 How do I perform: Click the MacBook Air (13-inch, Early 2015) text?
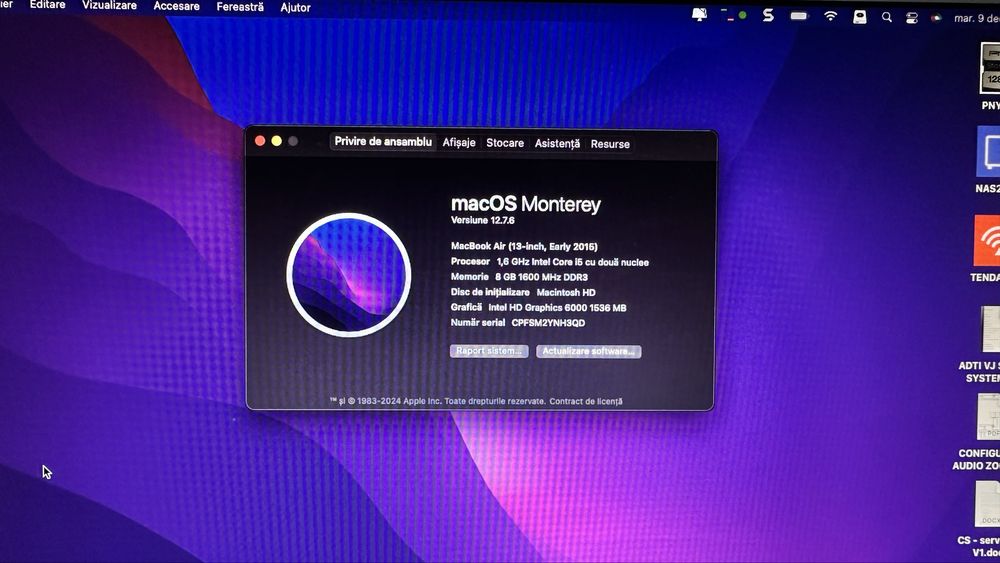[524, 246]
